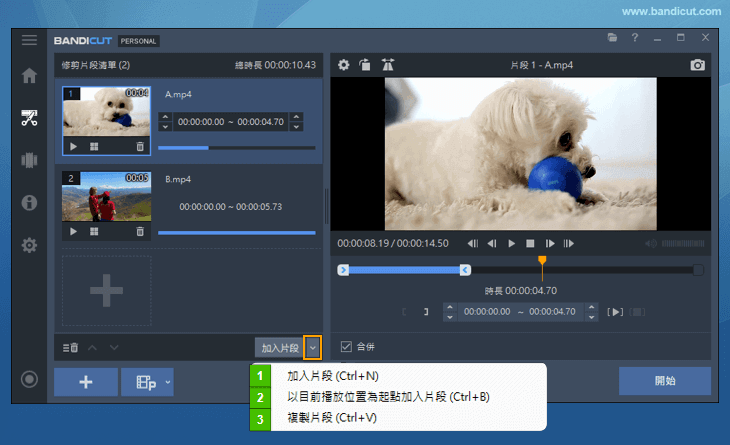Decrease start time of A.mp4 segment in list

pyautogui.click(x=165, y=127)
